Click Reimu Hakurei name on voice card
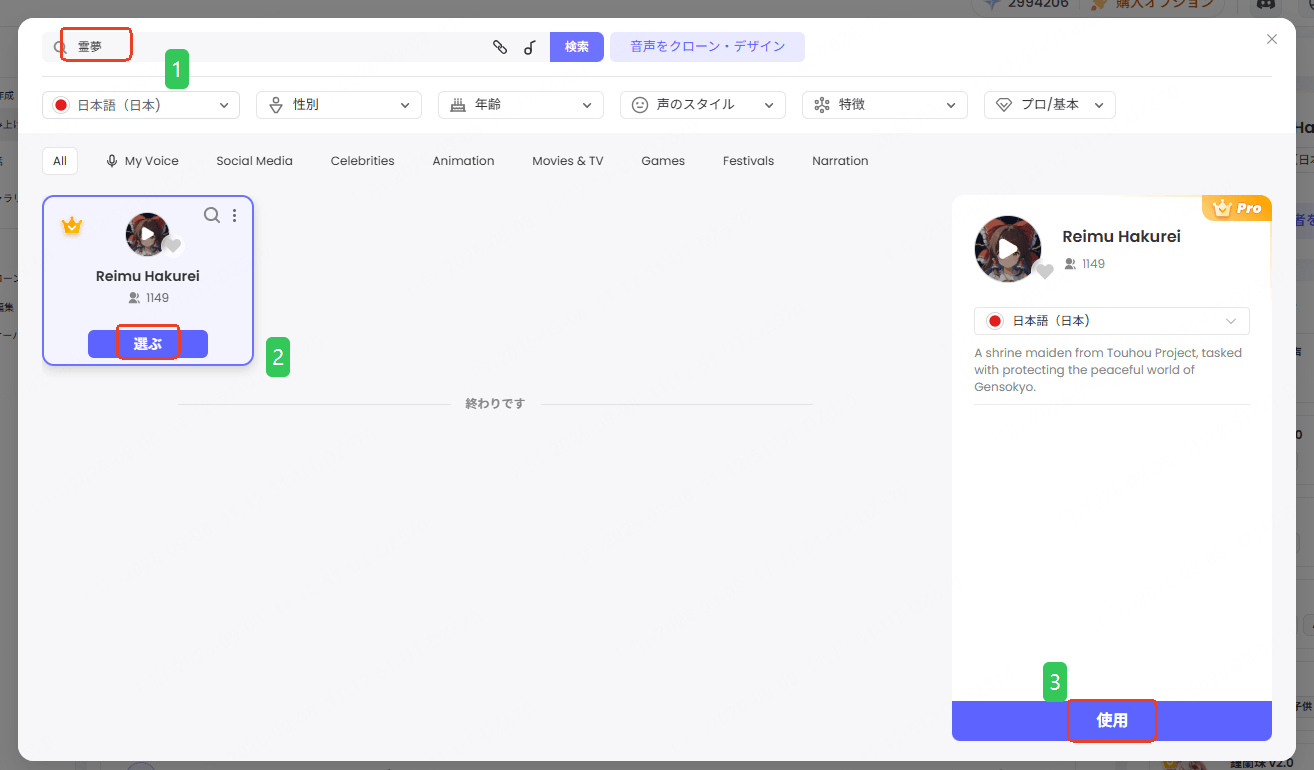Viewport: 1314px width, 770px height. (x=148, y=276)
